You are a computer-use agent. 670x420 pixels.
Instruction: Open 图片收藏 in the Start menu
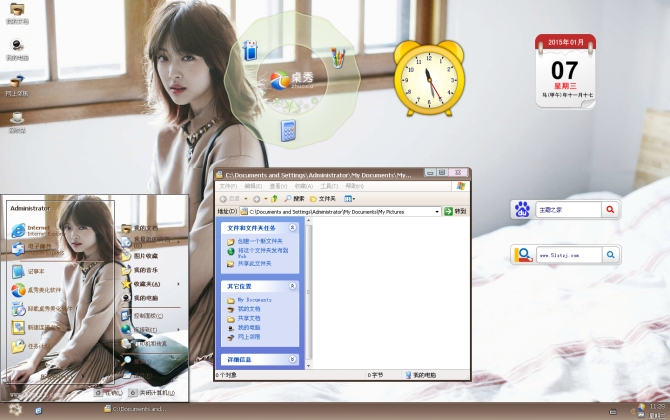(140, 256)
